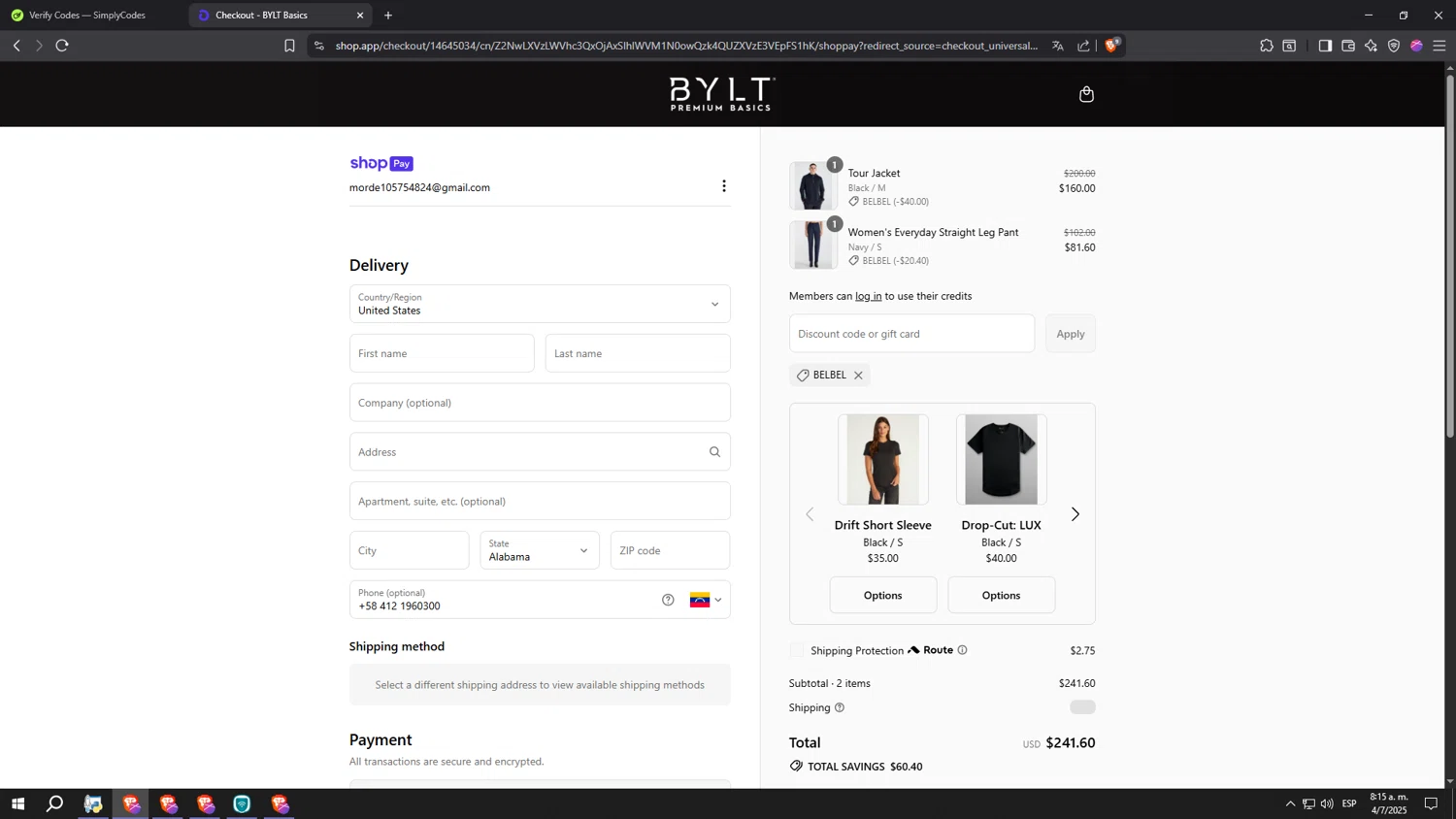Open the browser hamburger main menu
The image size is (1456, 819).
1439,46
